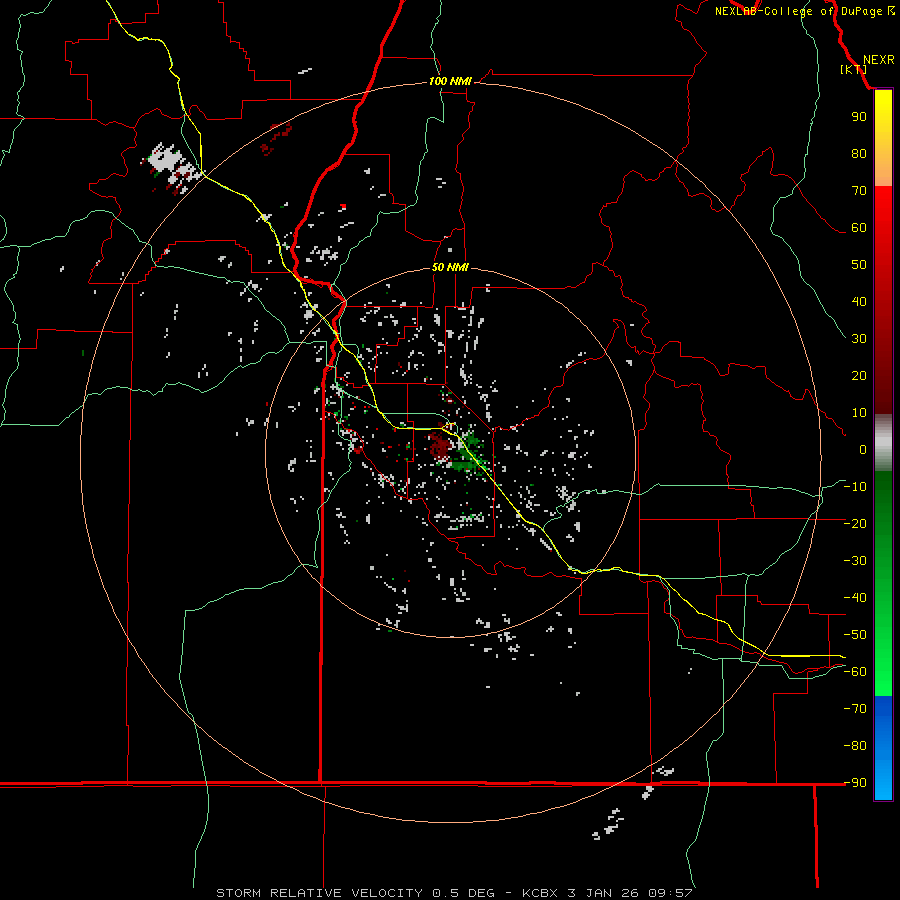This screenshot has width=900, height=900.
Task: Click the "-50" scale value label
Action: pos(855,635)
